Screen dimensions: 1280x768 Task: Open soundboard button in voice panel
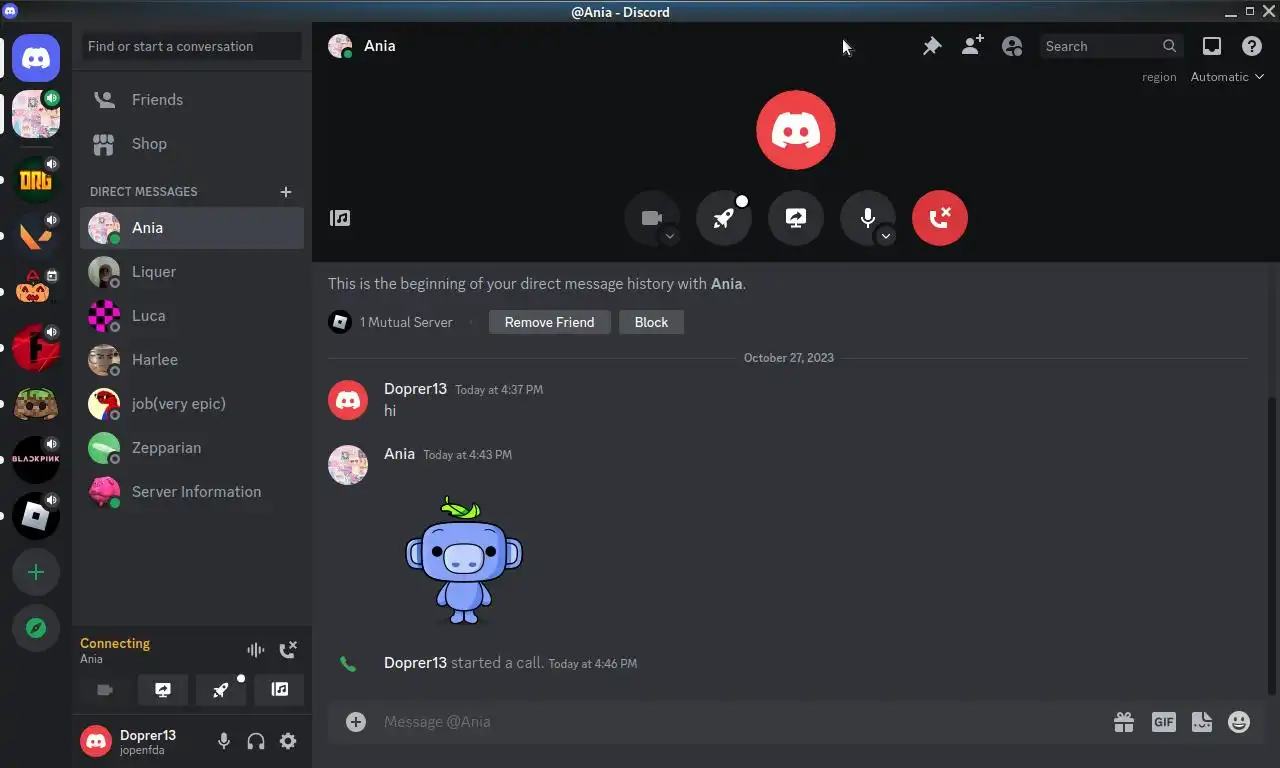(x=279, y=690)
